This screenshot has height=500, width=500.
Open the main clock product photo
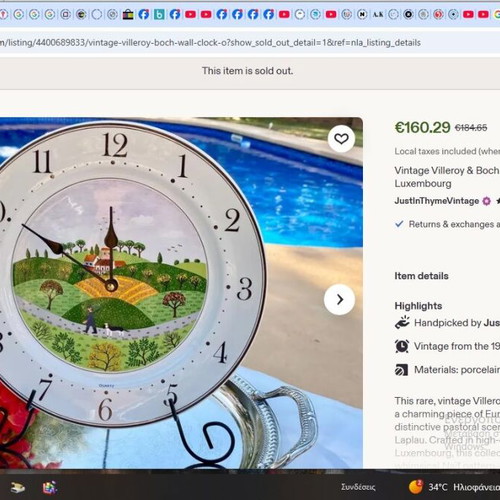point(181,293)
